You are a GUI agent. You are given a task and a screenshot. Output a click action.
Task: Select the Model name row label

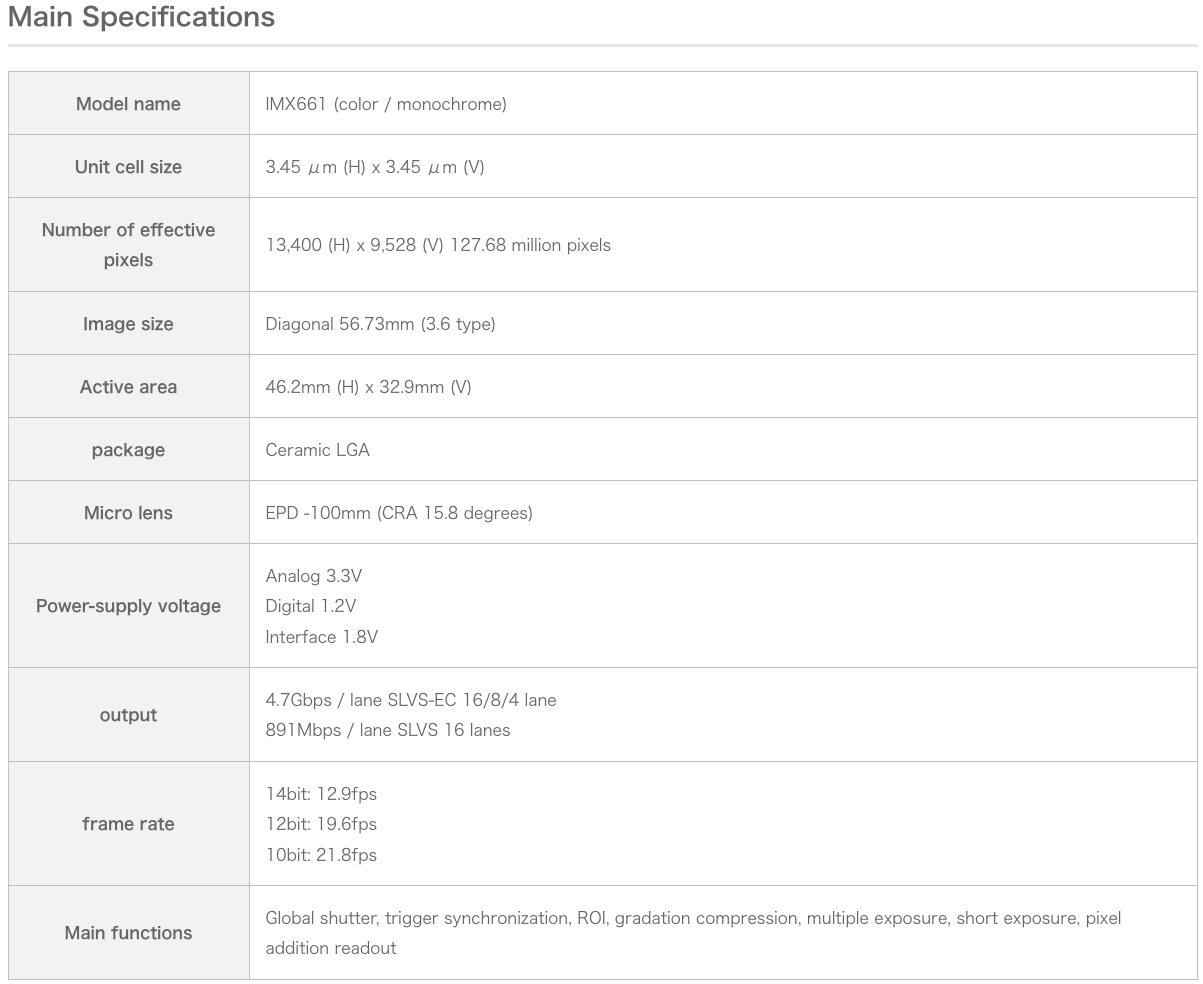click(128, 104)
